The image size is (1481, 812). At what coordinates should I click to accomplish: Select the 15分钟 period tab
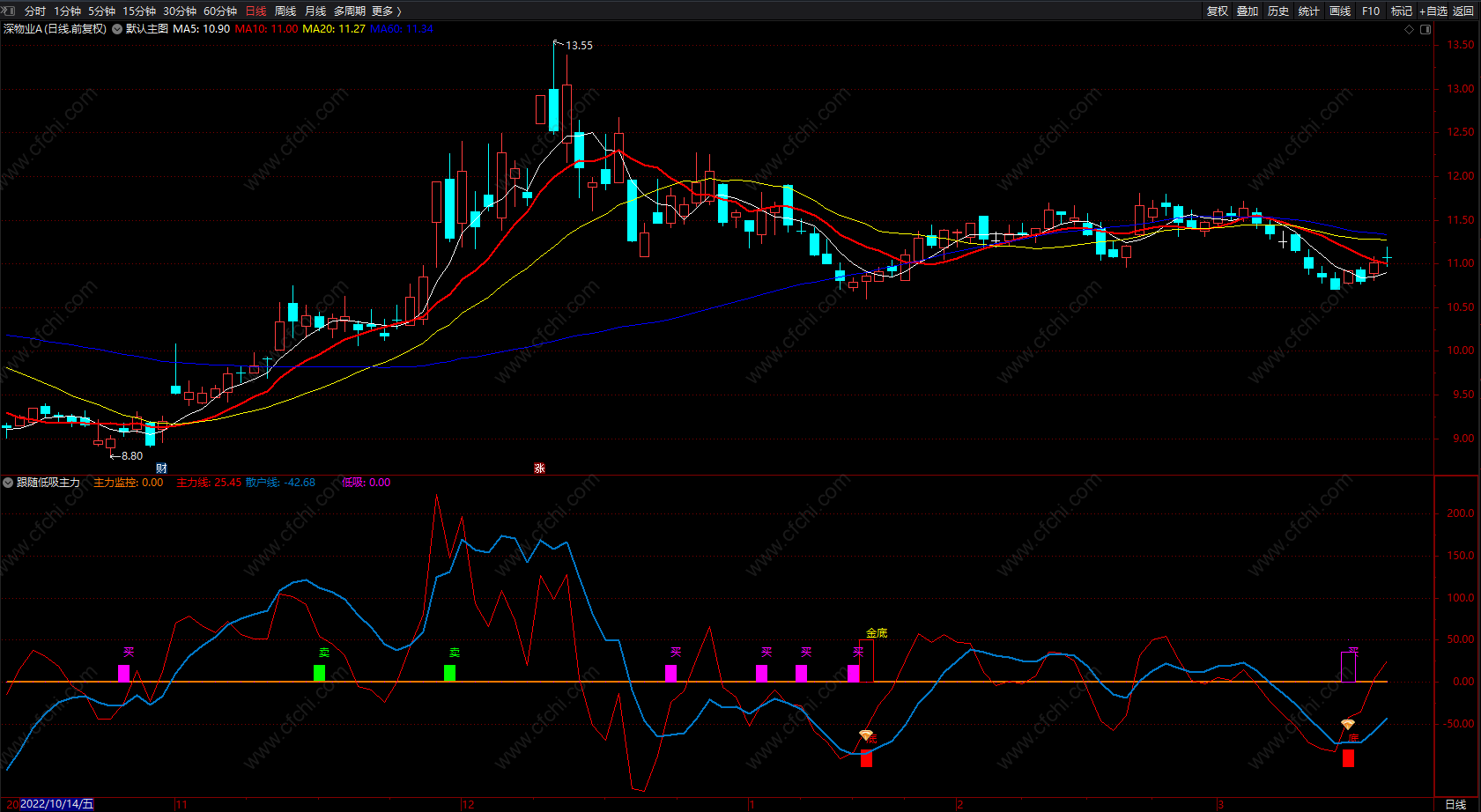[x=139, y=11]
